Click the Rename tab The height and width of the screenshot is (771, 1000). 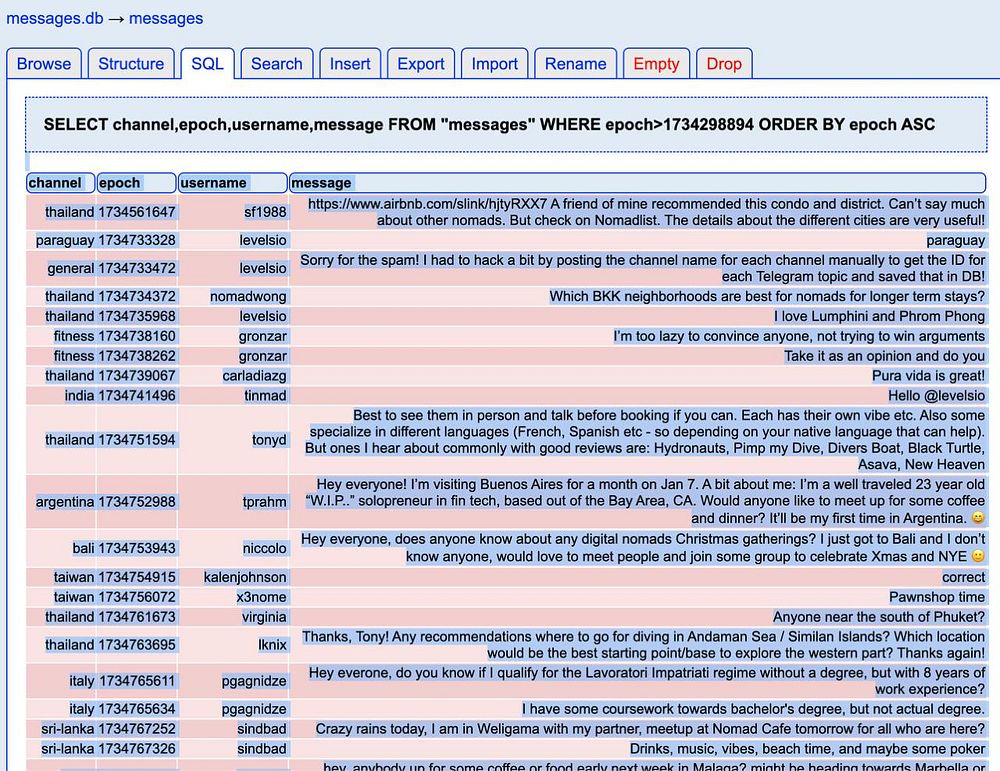coord(575,64)
